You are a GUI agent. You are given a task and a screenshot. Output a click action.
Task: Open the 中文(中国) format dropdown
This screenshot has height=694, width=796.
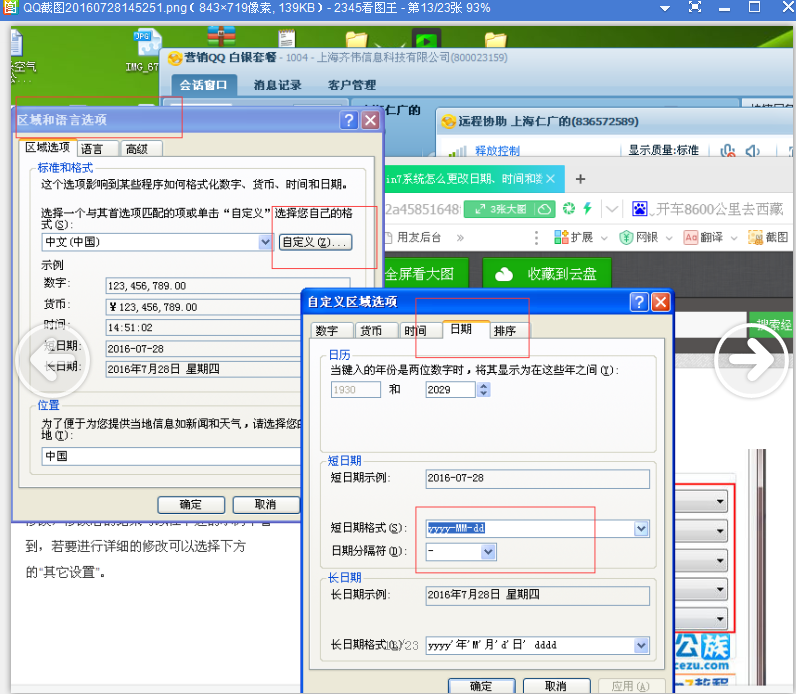[265, 242]
